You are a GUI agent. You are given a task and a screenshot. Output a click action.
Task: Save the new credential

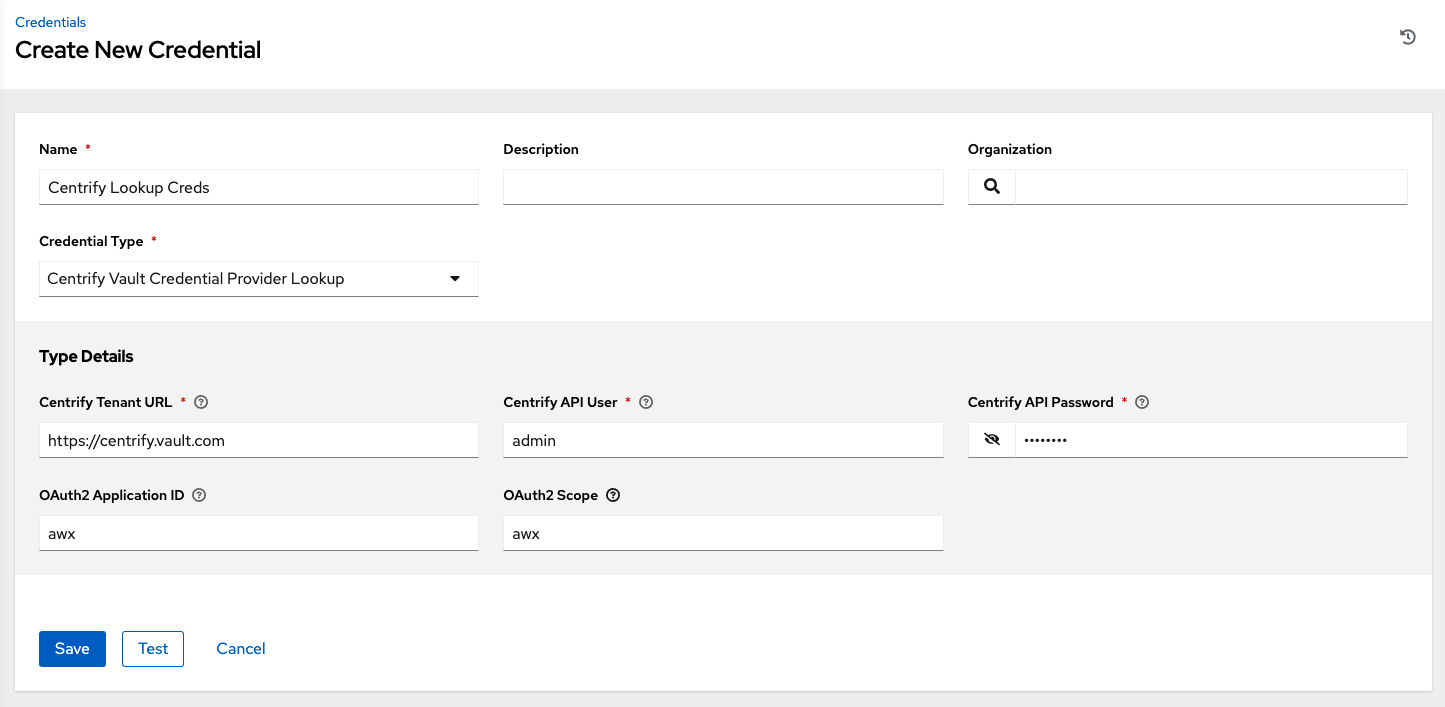click(x=71, y=648)
